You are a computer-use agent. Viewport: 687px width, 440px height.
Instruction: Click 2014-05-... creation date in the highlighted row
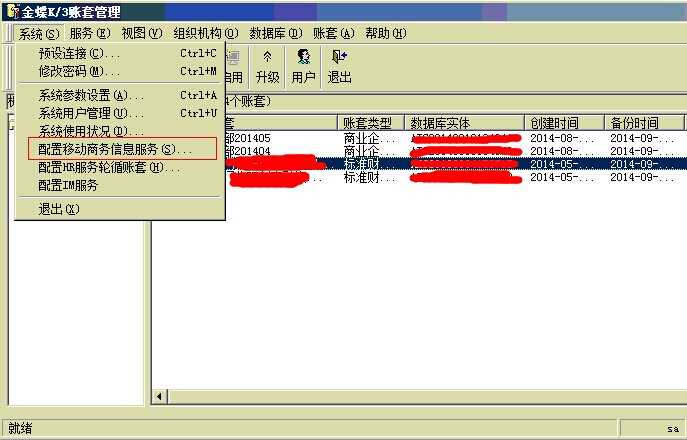(563, 164)
